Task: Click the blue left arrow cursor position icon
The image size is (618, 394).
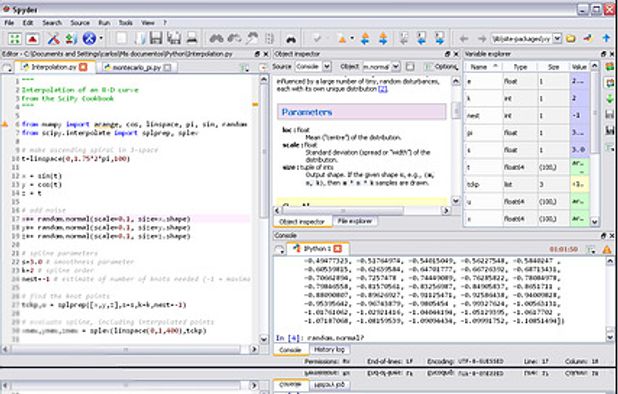Action: [421, 38]
